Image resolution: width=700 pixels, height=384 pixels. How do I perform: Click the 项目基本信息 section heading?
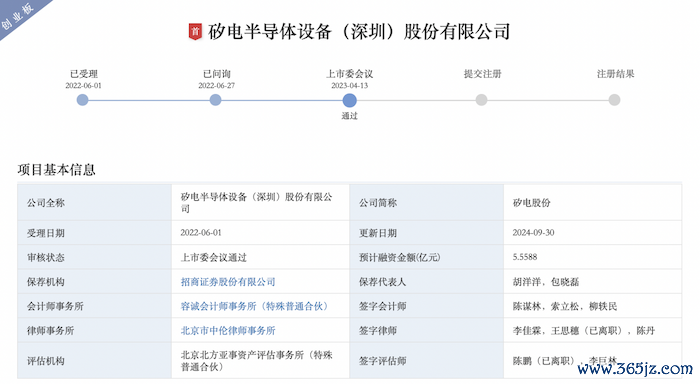(x=56, y=170)
